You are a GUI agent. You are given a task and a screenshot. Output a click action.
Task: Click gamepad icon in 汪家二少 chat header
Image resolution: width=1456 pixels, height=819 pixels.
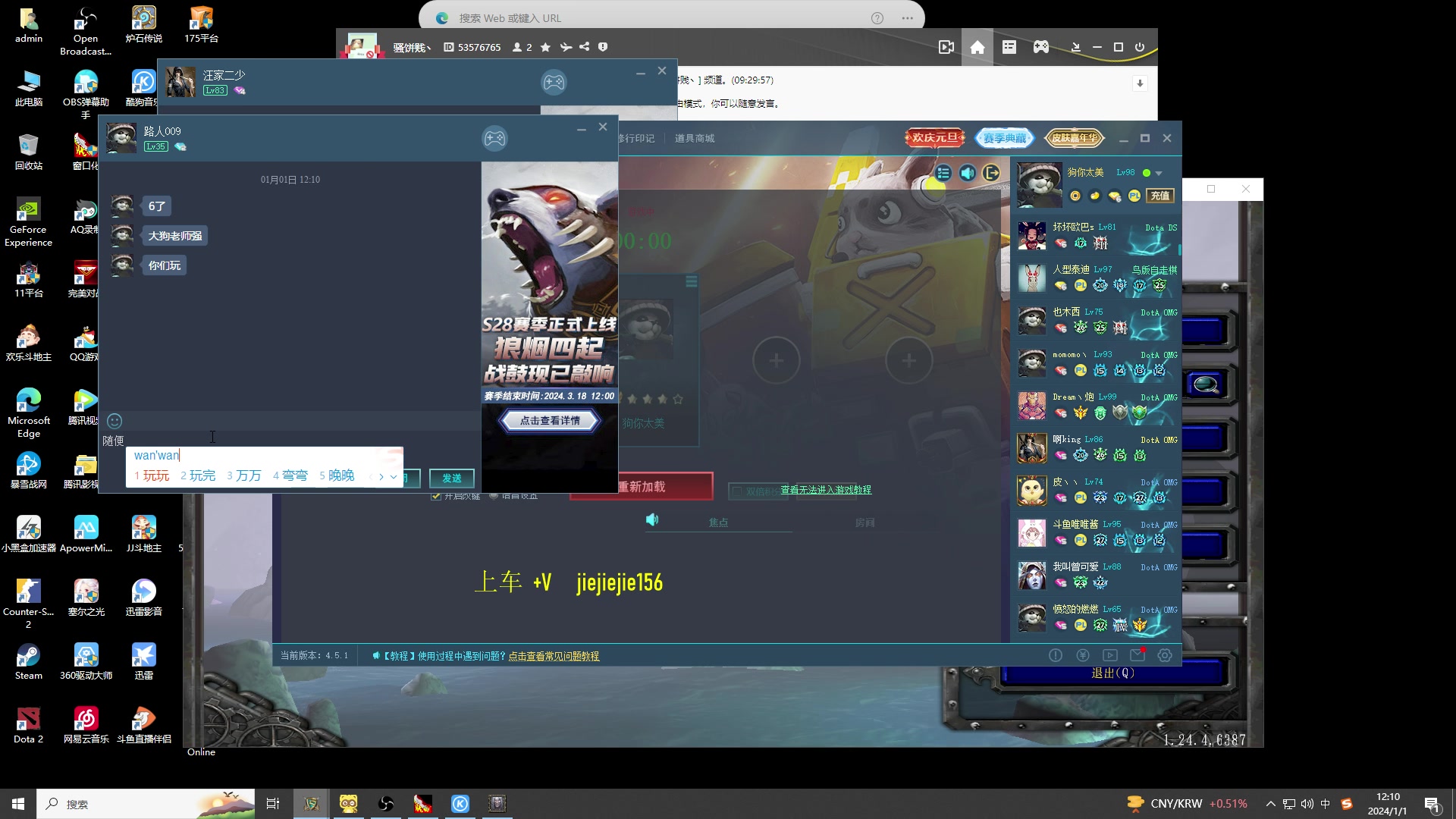click(554, 82)
